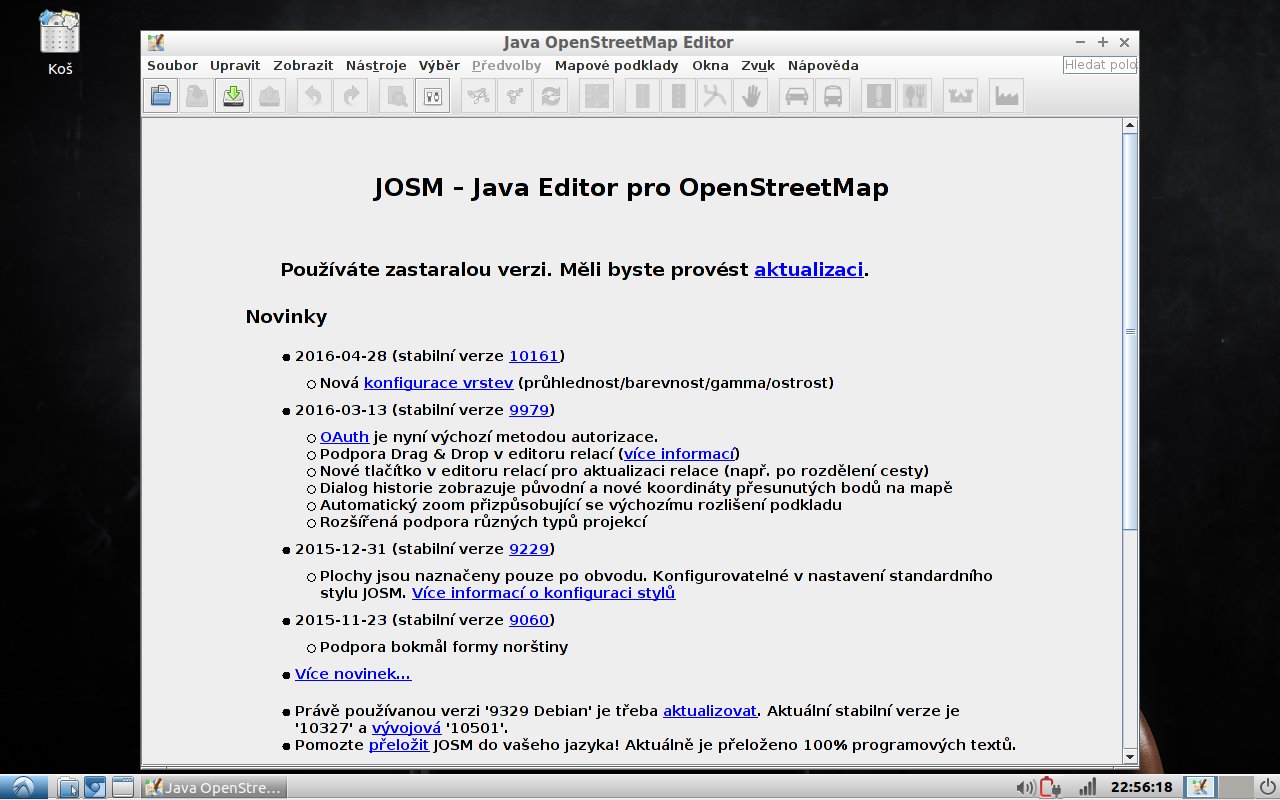Open the OAuth link
Viewport: 1280px width, 800px height.
pos(344,436)
